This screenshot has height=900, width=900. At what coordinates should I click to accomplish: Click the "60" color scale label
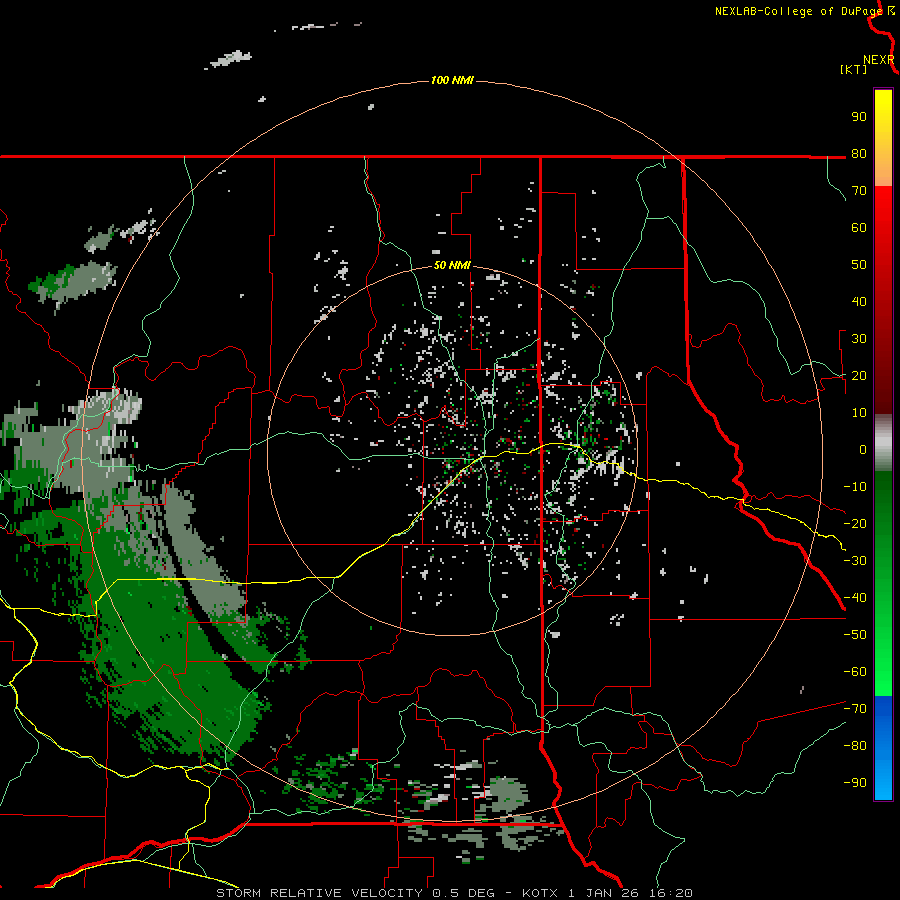pos(859,227)
